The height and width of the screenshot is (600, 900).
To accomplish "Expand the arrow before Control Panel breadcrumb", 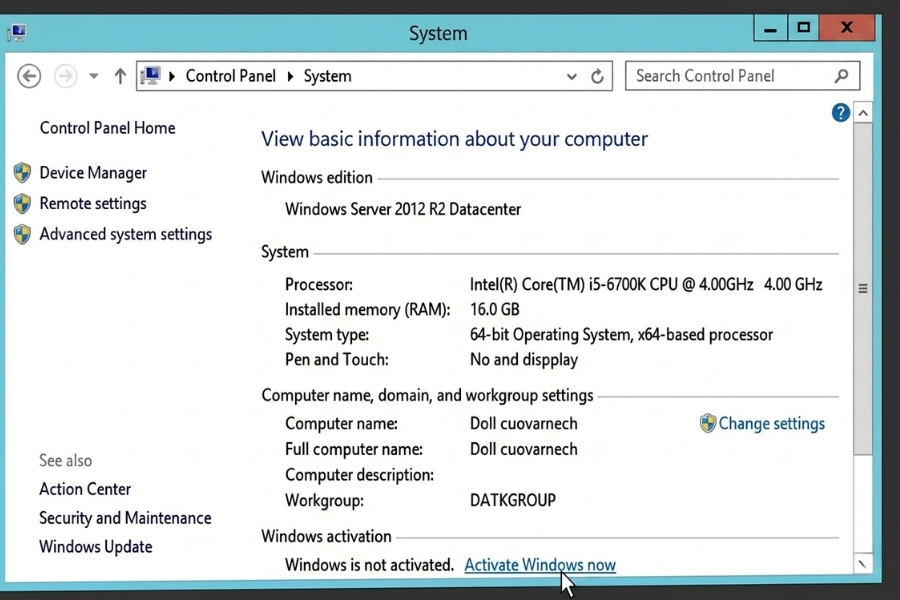I will [x=172, y=76].
